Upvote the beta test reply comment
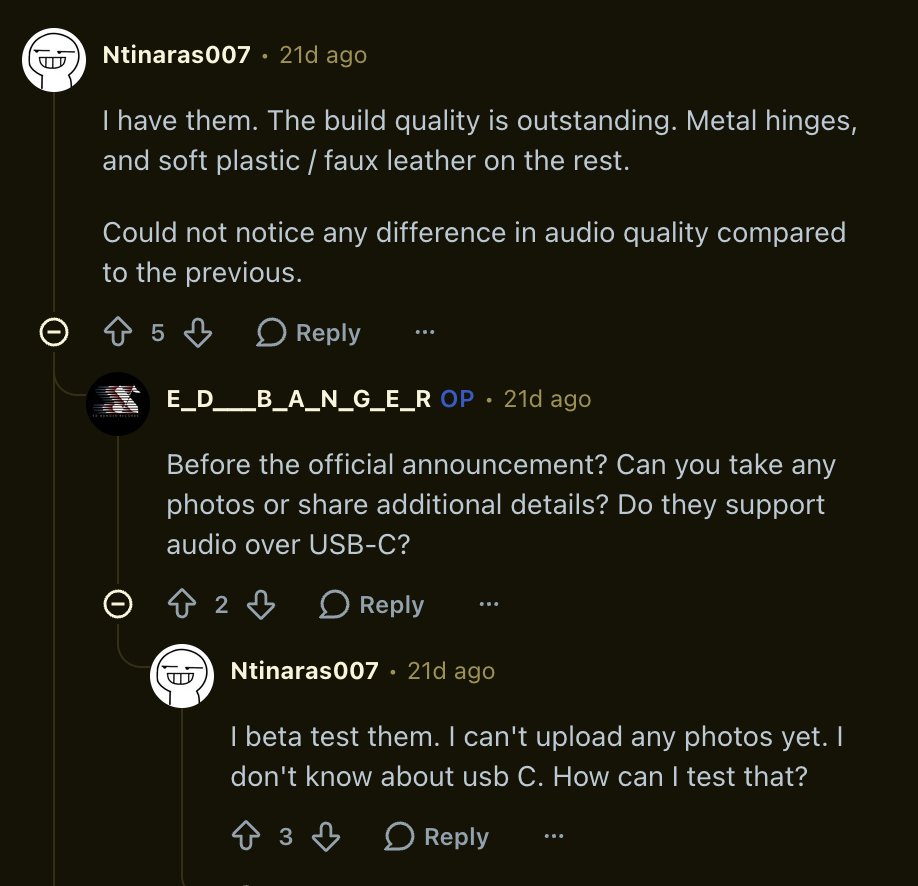918x886 pixels. point(246,837)
